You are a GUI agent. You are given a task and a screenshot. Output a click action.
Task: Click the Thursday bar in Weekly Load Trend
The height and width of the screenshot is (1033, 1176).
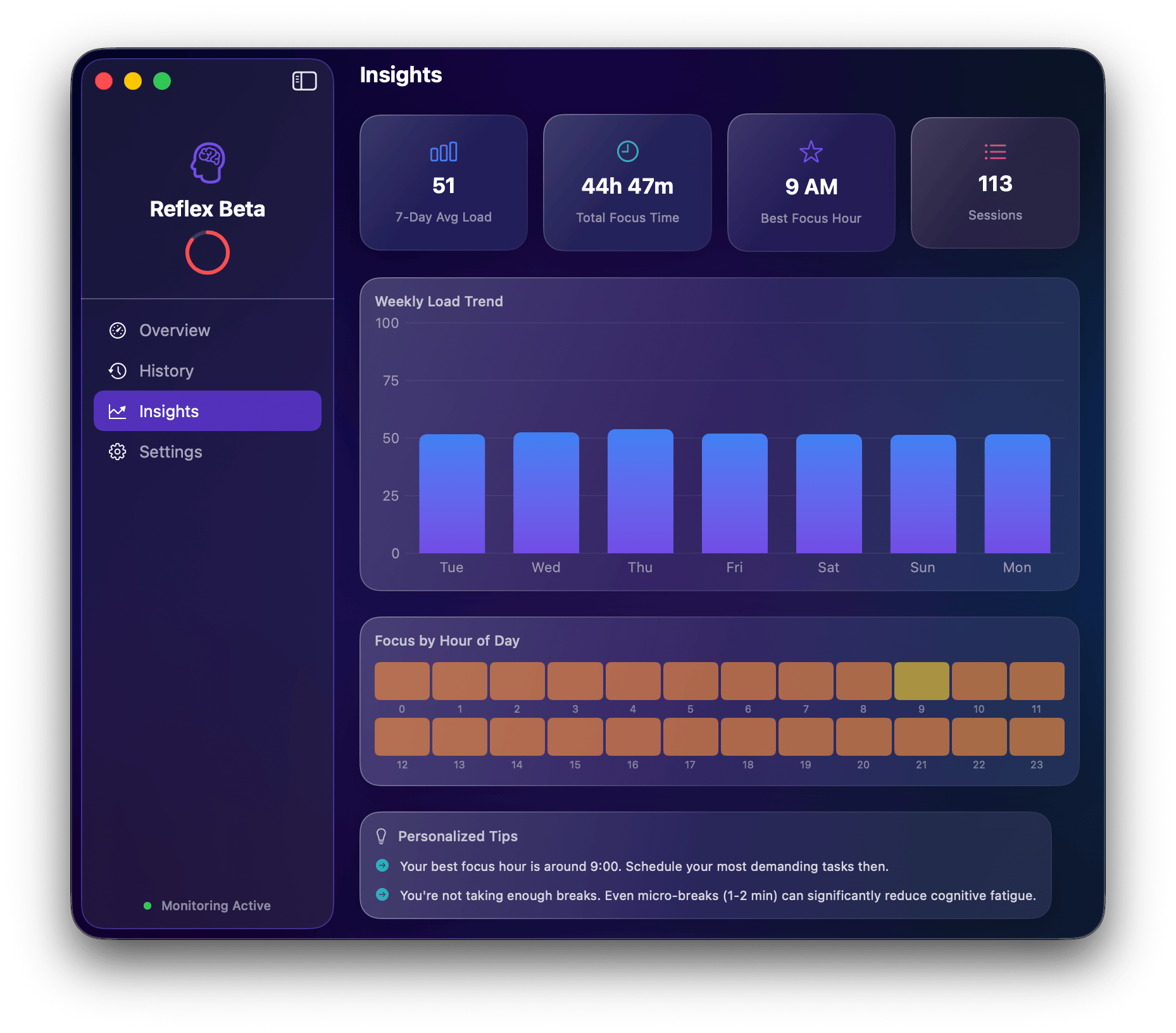(x=640, y=494)
